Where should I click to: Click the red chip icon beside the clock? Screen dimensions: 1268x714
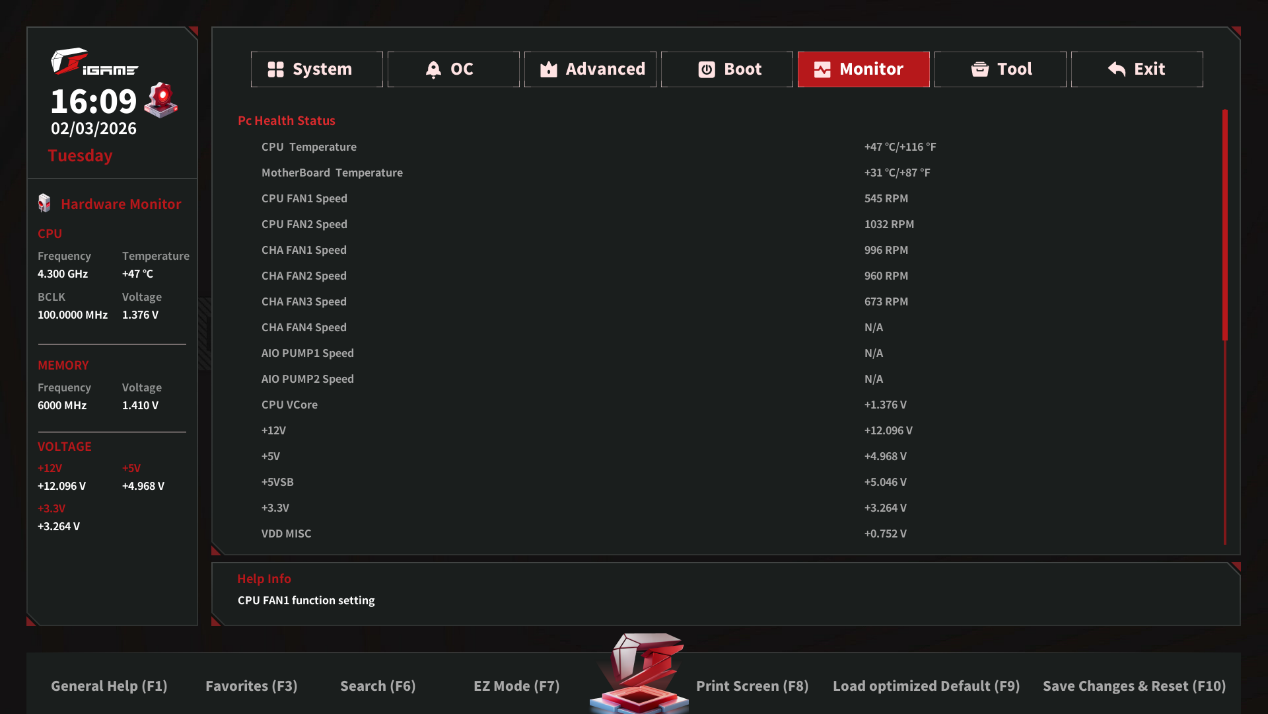point(160,100)
